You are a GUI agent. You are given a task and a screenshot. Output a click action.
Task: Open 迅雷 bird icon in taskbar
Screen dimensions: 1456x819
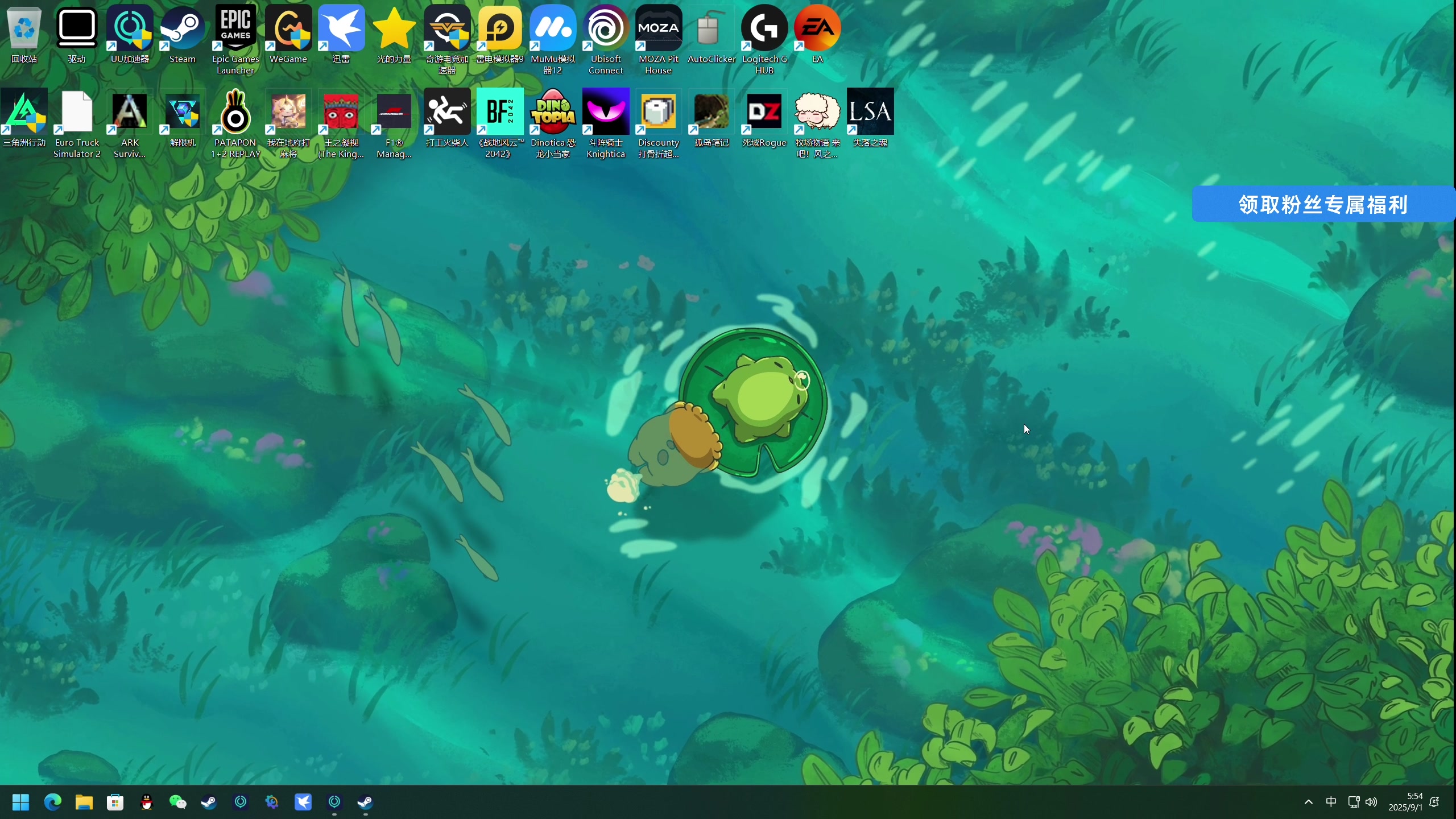pyautogui.click(x=303, y=803)
